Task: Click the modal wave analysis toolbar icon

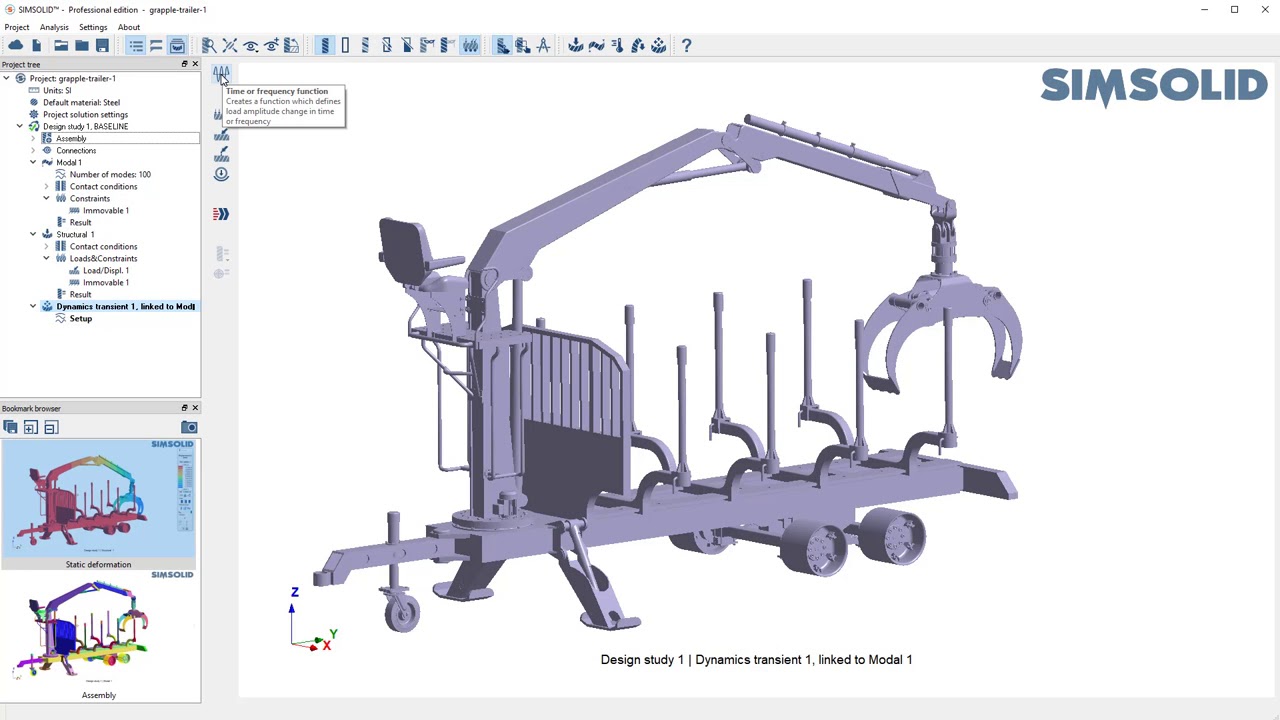Action: click(596, 45)
